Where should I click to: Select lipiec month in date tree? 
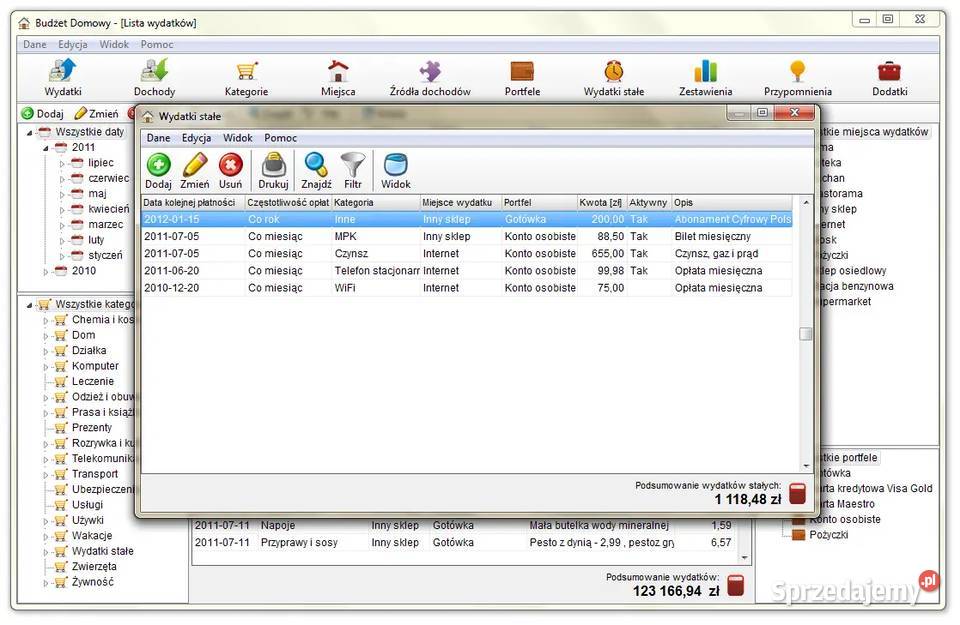click(101, 163)
